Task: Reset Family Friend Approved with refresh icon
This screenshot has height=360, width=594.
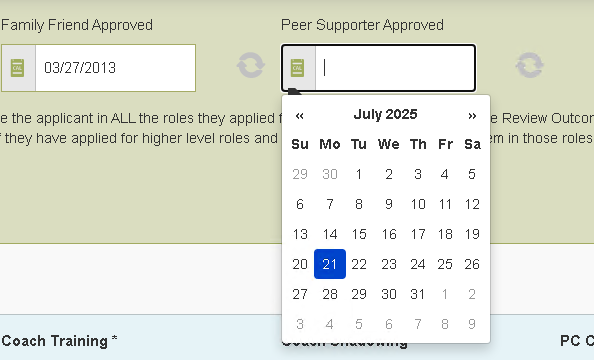Action: [251, 66]
